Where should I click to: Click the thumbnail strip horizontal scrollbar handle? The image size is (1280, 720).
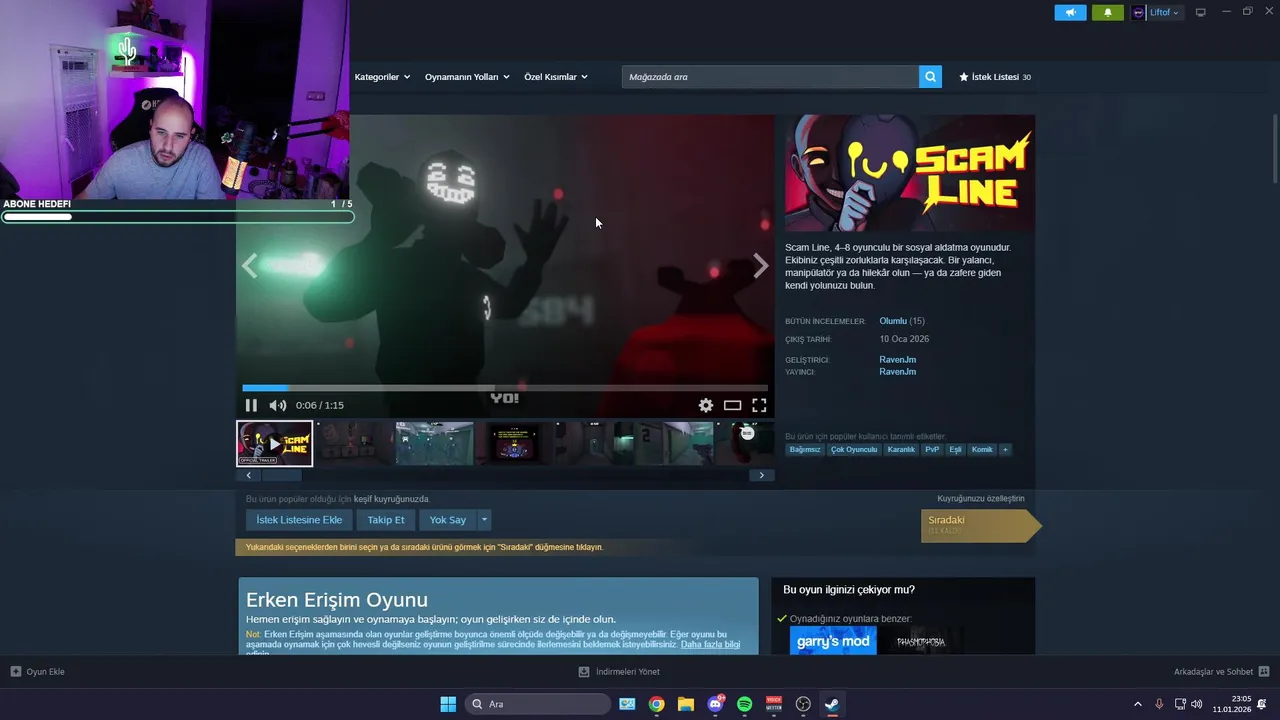281,476
